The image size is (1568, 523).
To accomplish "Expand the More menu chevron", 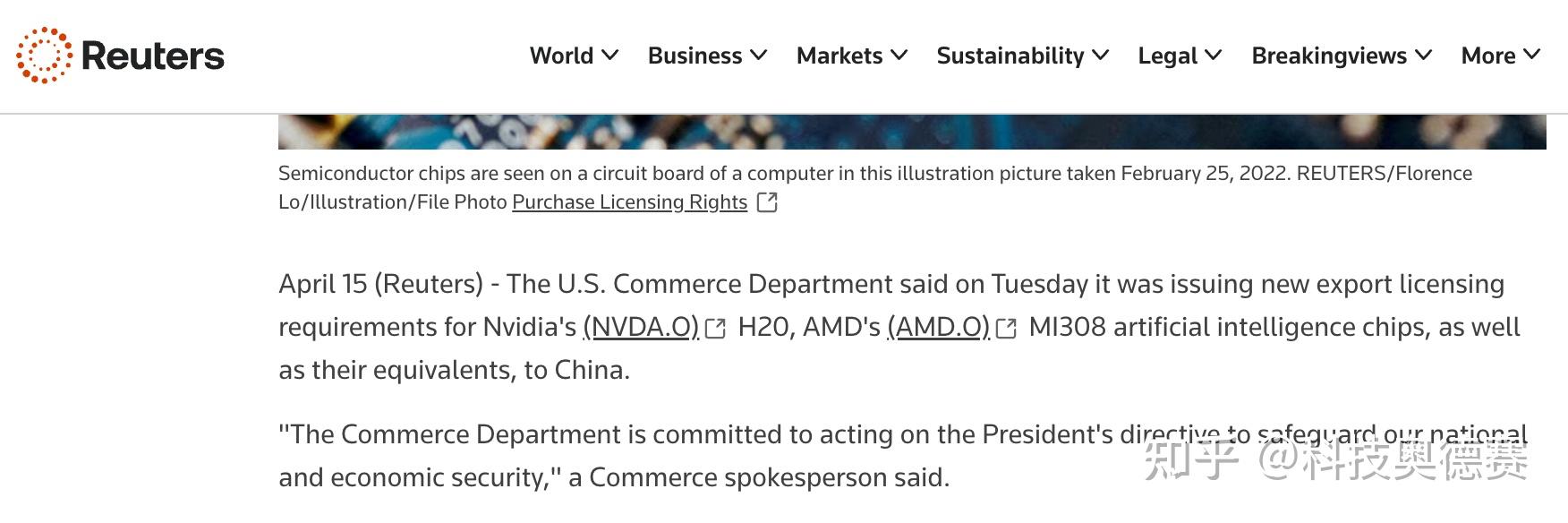I will (1532, 55).
